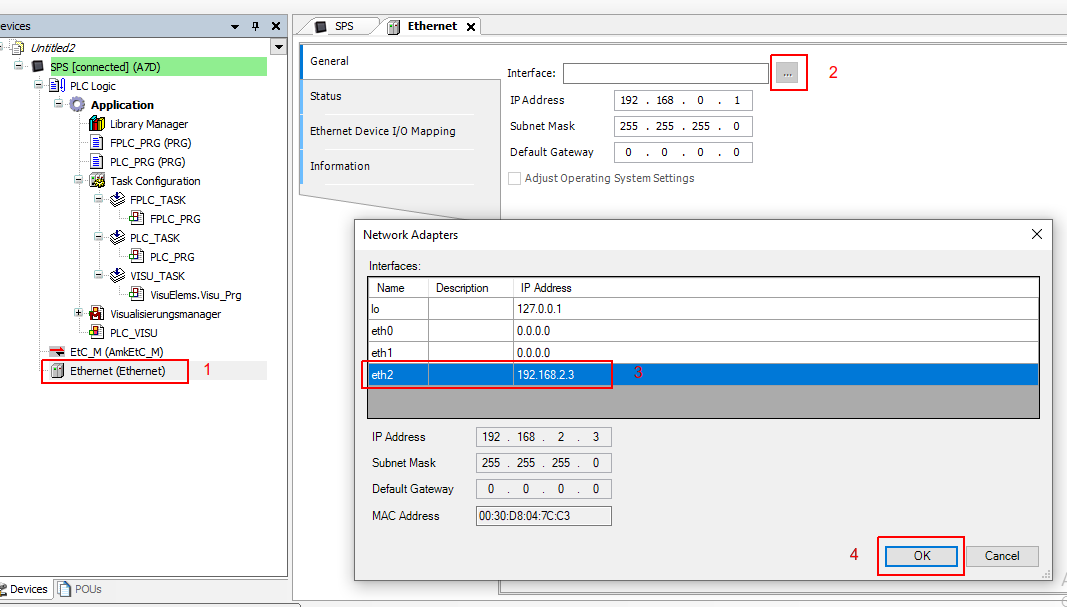This screenshot has height=607, width=1067.
Task: Click the FPLC_PRG (PRG) document icon
Action: (x=97, y=143)
